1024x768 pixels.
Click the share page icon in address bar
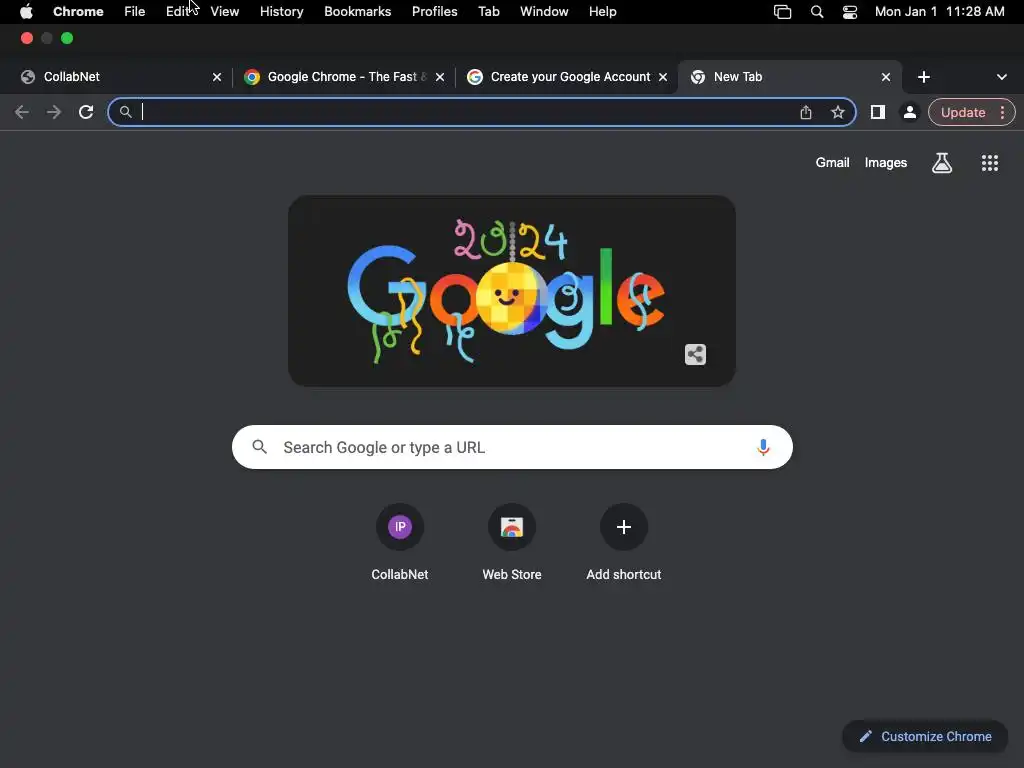coord(806,112)
